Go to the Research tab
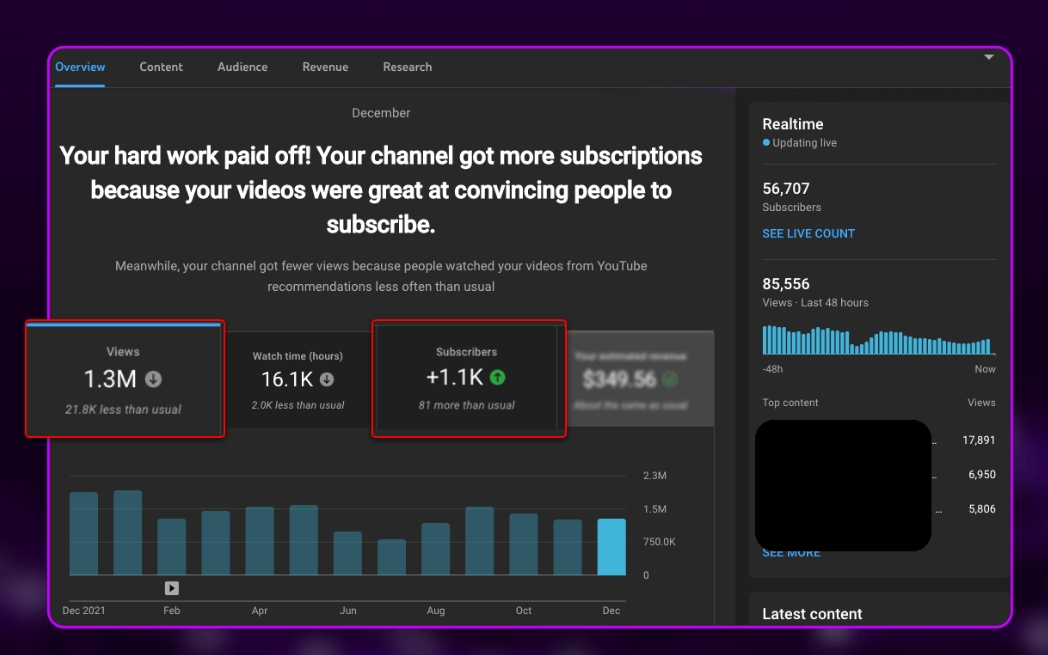 (407, 67)
